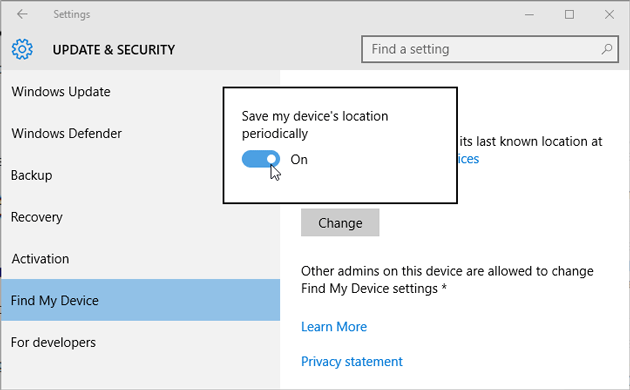Image resolution: width=630 pixels, height=390 pixels.
Task: Click the Settings window title text
Action: [x=72, y=14]
